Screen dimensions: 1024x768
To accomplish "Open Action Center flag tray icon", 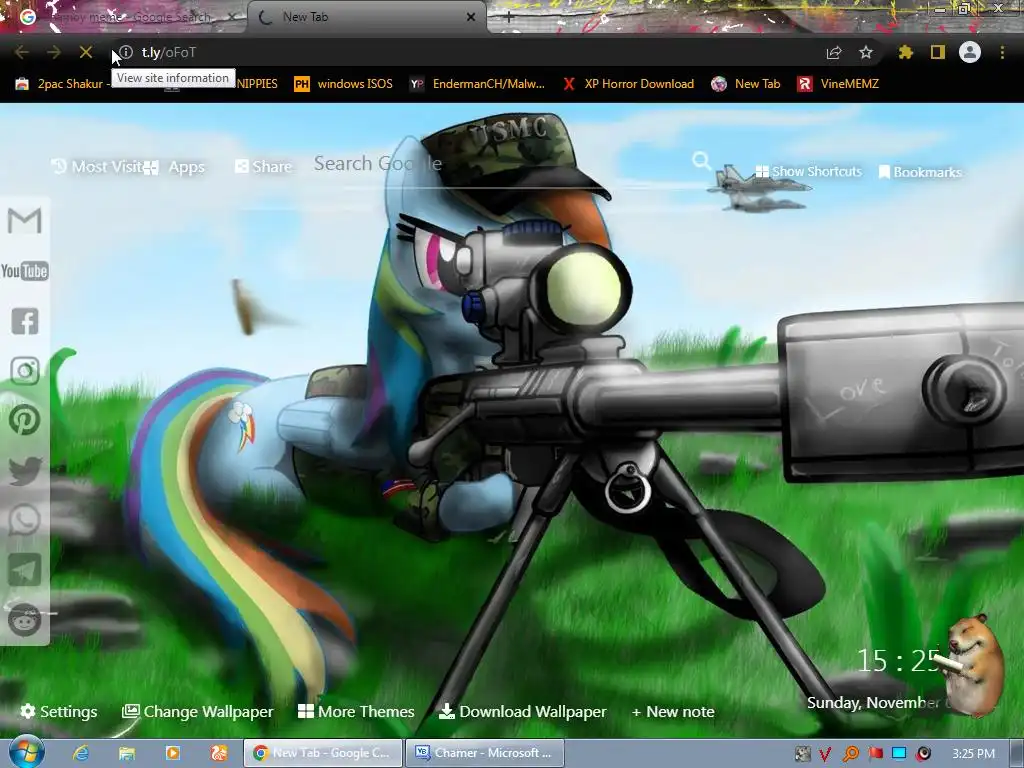I will [x=875, y=754].
